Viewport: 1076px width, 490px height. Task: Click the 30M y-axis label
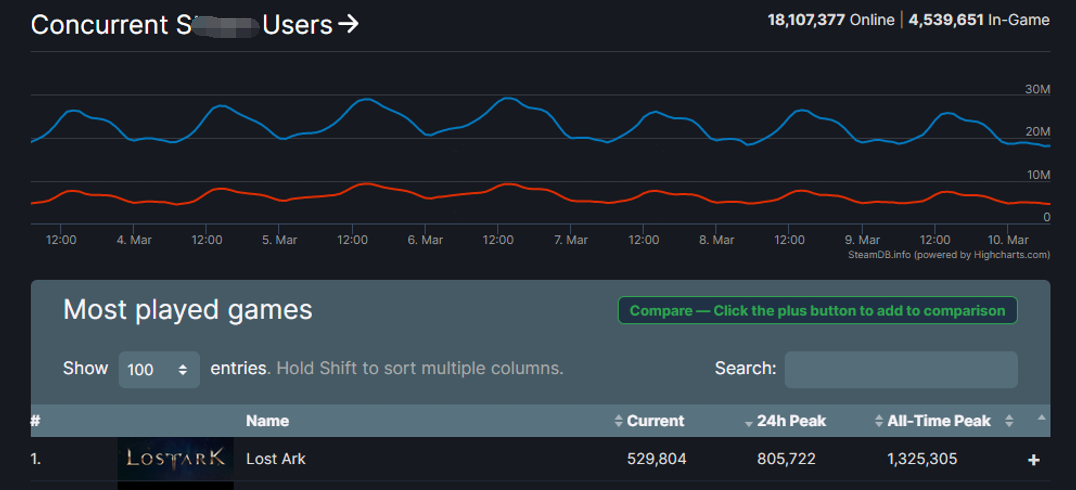click(x=1038, y=89)
